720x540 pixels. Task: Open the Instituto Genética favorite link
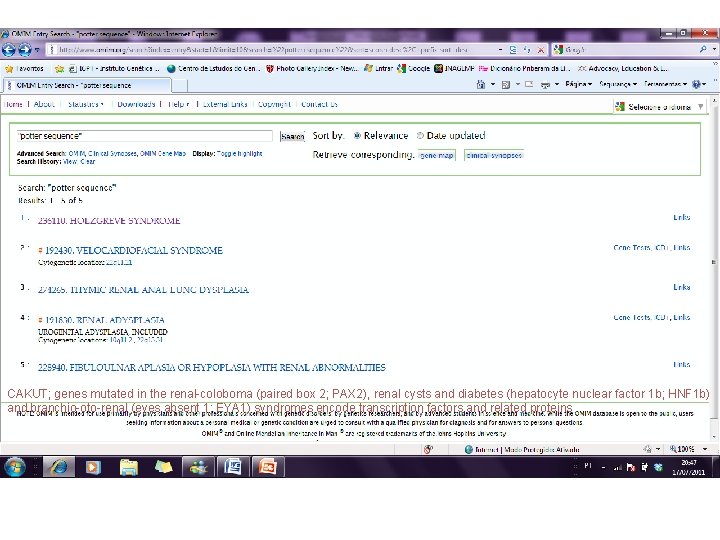tap(114, 68)
